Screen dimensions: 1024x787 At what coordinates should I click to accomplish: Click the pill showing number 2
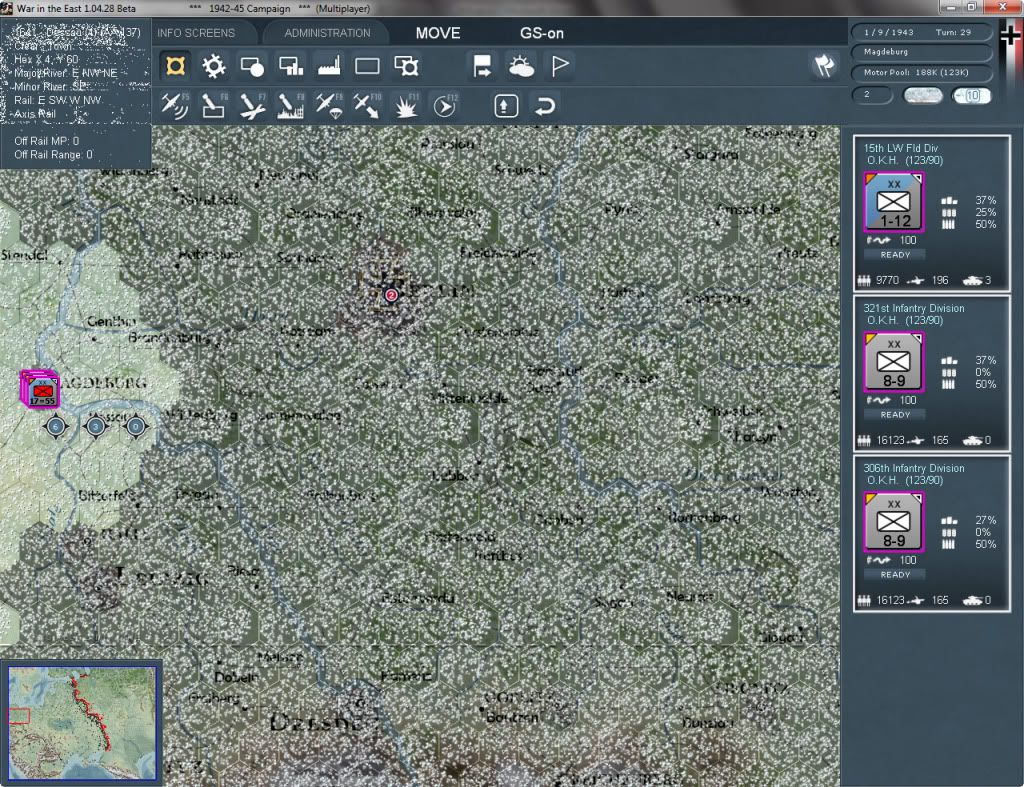872,95
